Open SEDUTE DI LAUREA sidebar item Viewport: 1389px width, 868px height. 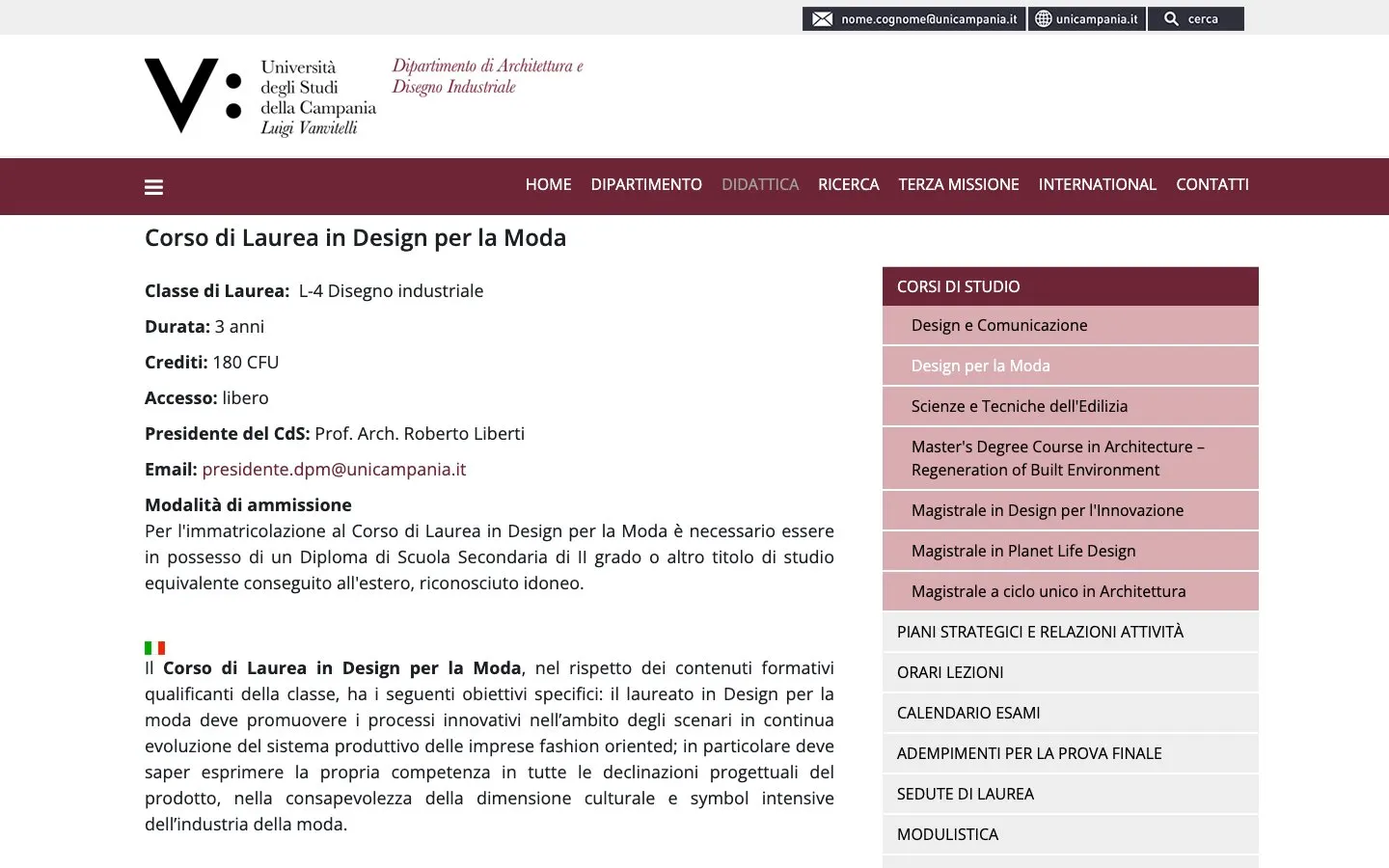(x=1071, y=795)
